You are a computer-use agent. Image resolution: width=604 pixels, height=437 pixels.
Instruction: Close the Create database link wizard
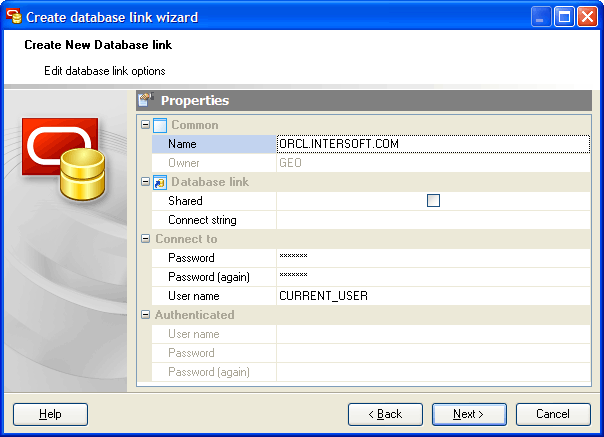[x=587, y=17]
